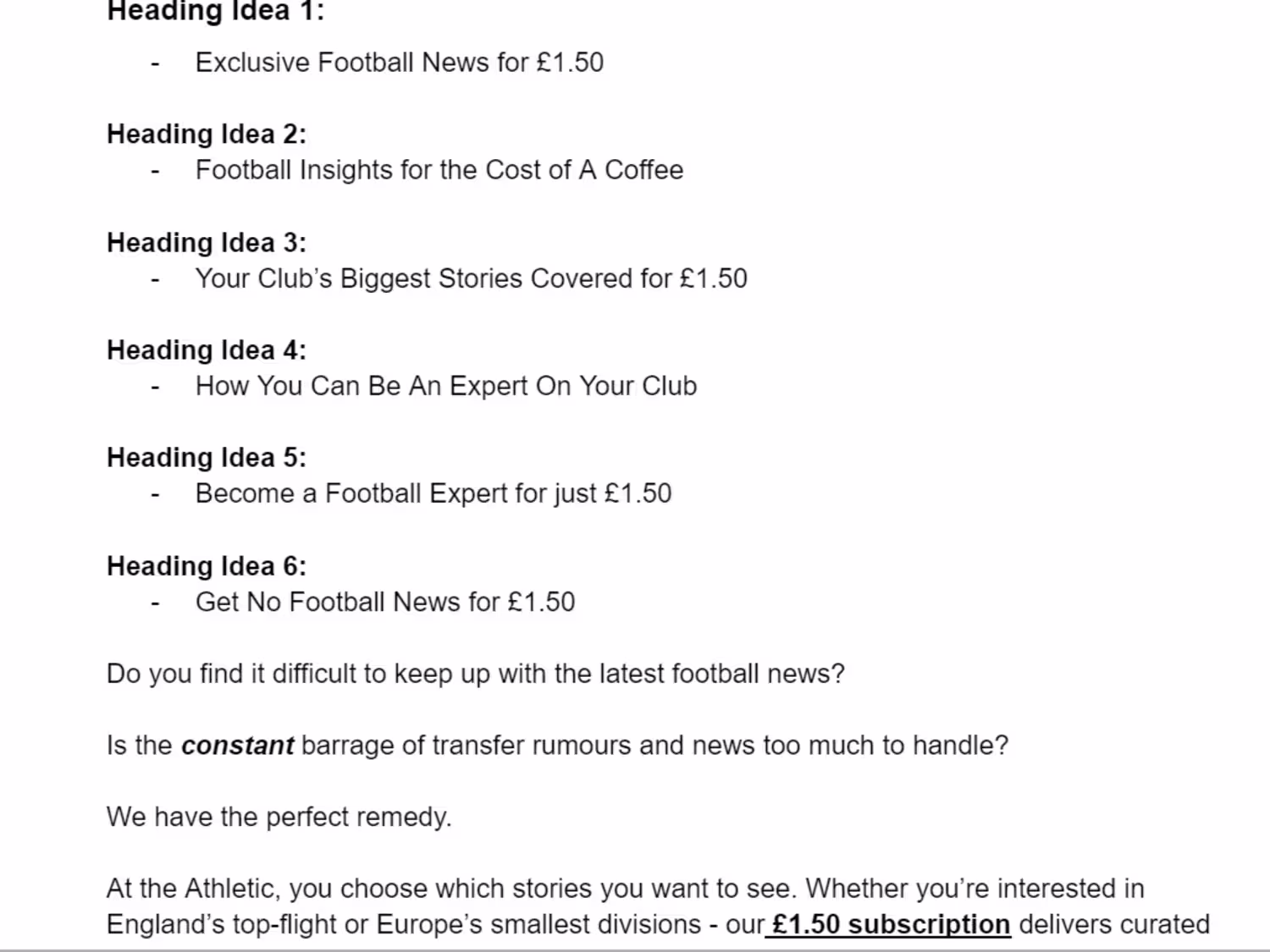Click "We have the perfect remedy." sentence
The image size is (1270, 952).
click(x=279, y=817)
